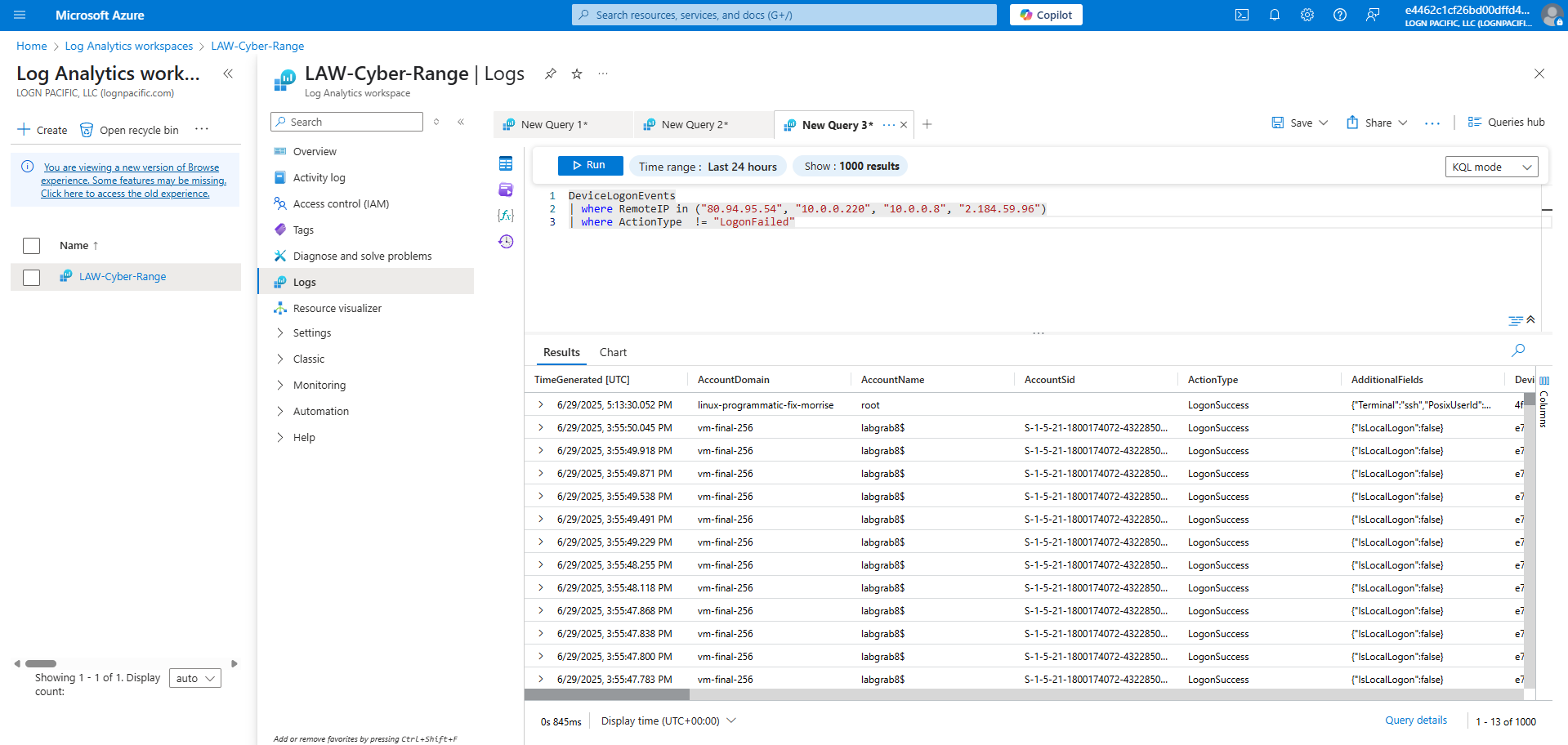Screen dimensions: 1568x745
Task: Pin LAW-Cyber-Range Logs to dashboard
Action: coord(551,74)
